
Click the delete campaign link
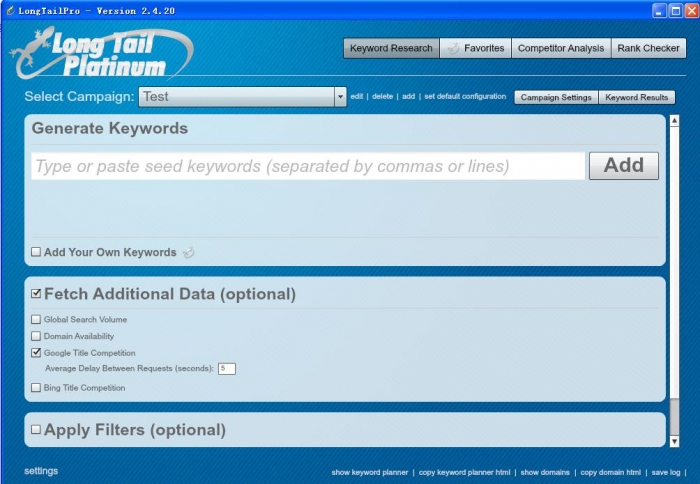click(383, 96)
